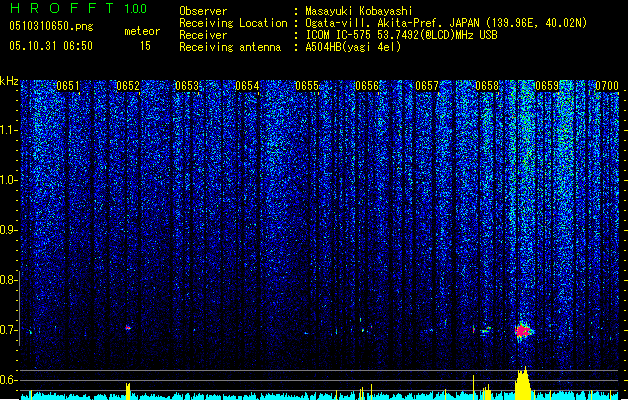Viewport: 629px width, 400px height.
Task: Click the 0700 time marker
Action: (607, 86)
